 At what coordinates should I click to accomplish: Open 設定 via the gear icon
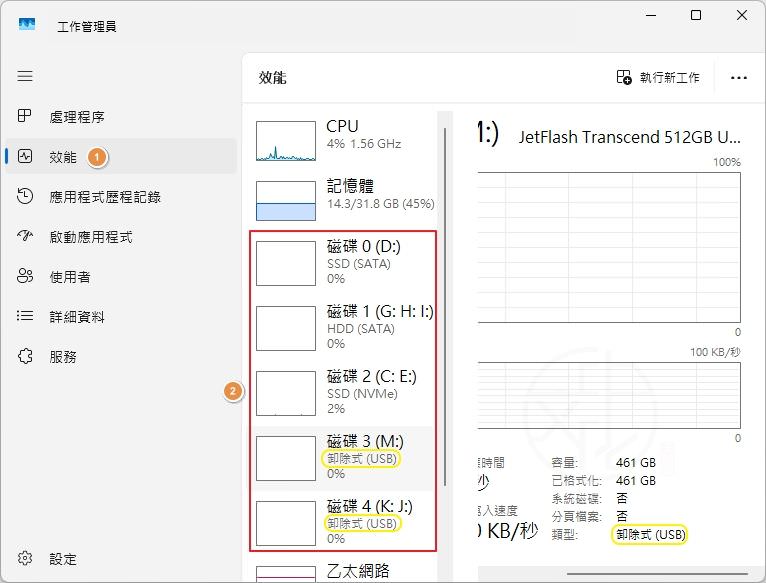[26, 559]
